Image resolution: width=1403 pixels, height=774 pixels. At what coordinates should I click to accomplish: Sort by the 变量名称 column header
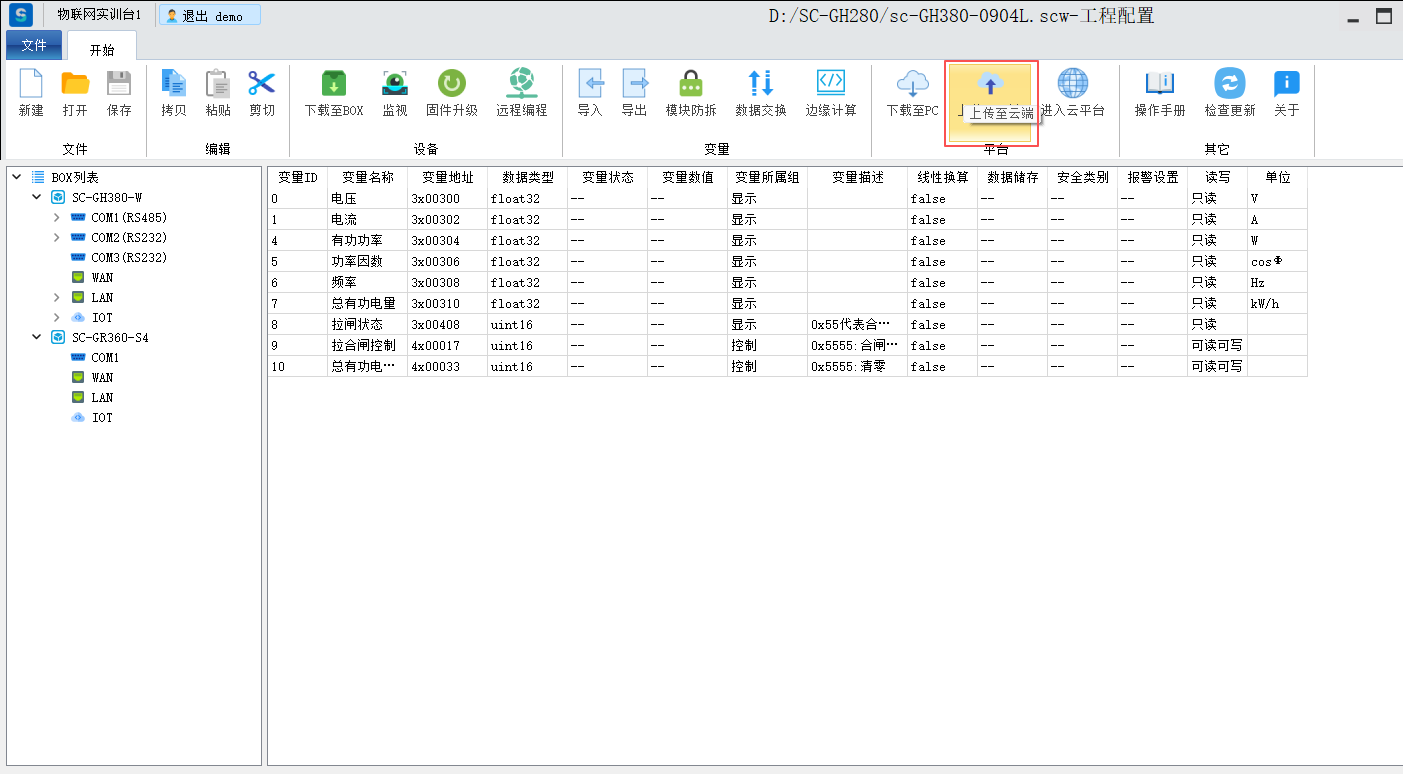coord(367,177)
